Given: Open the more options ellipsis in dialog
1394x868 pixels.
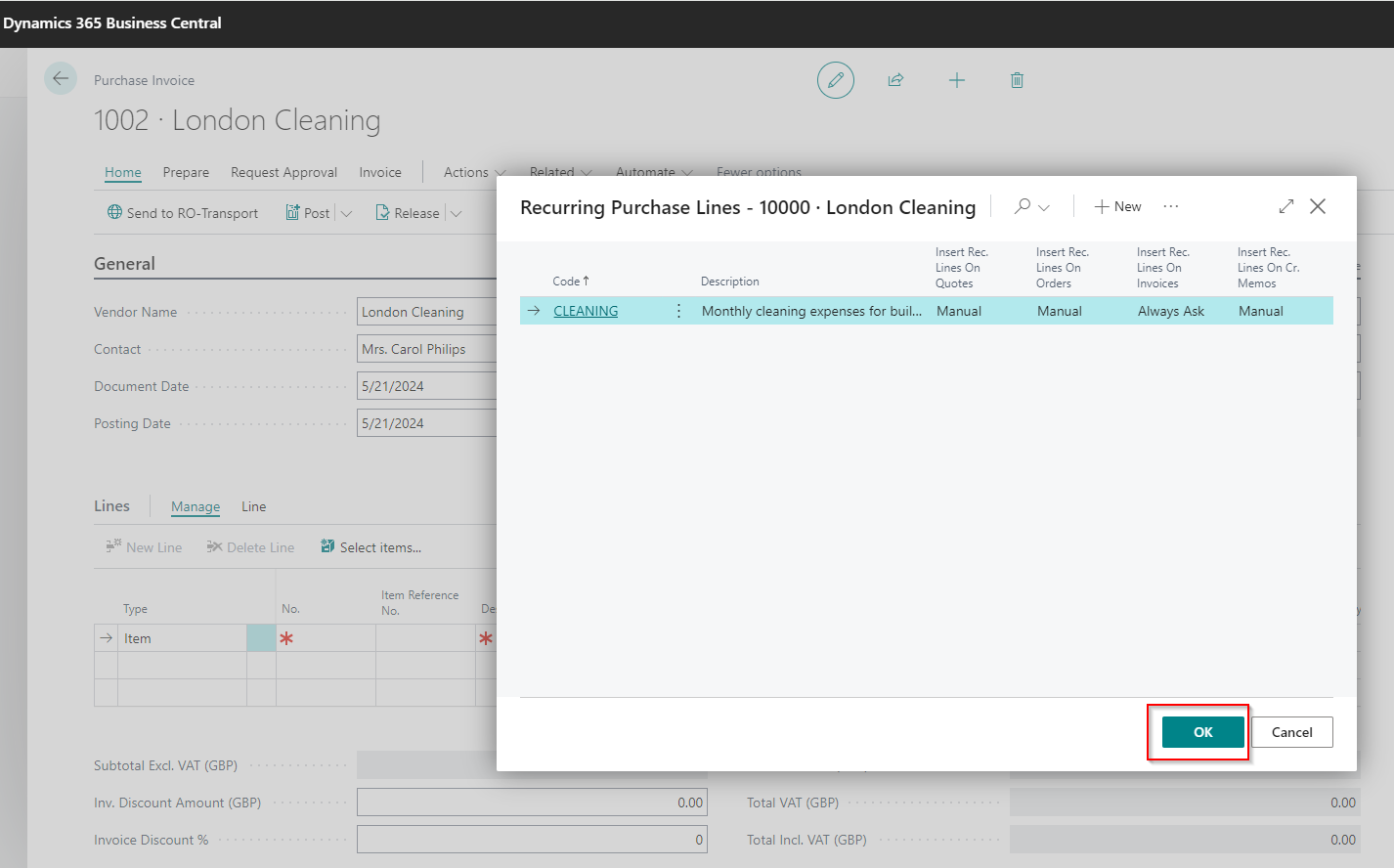Looking at the screenshot, I should click(x=1171, y=206).
